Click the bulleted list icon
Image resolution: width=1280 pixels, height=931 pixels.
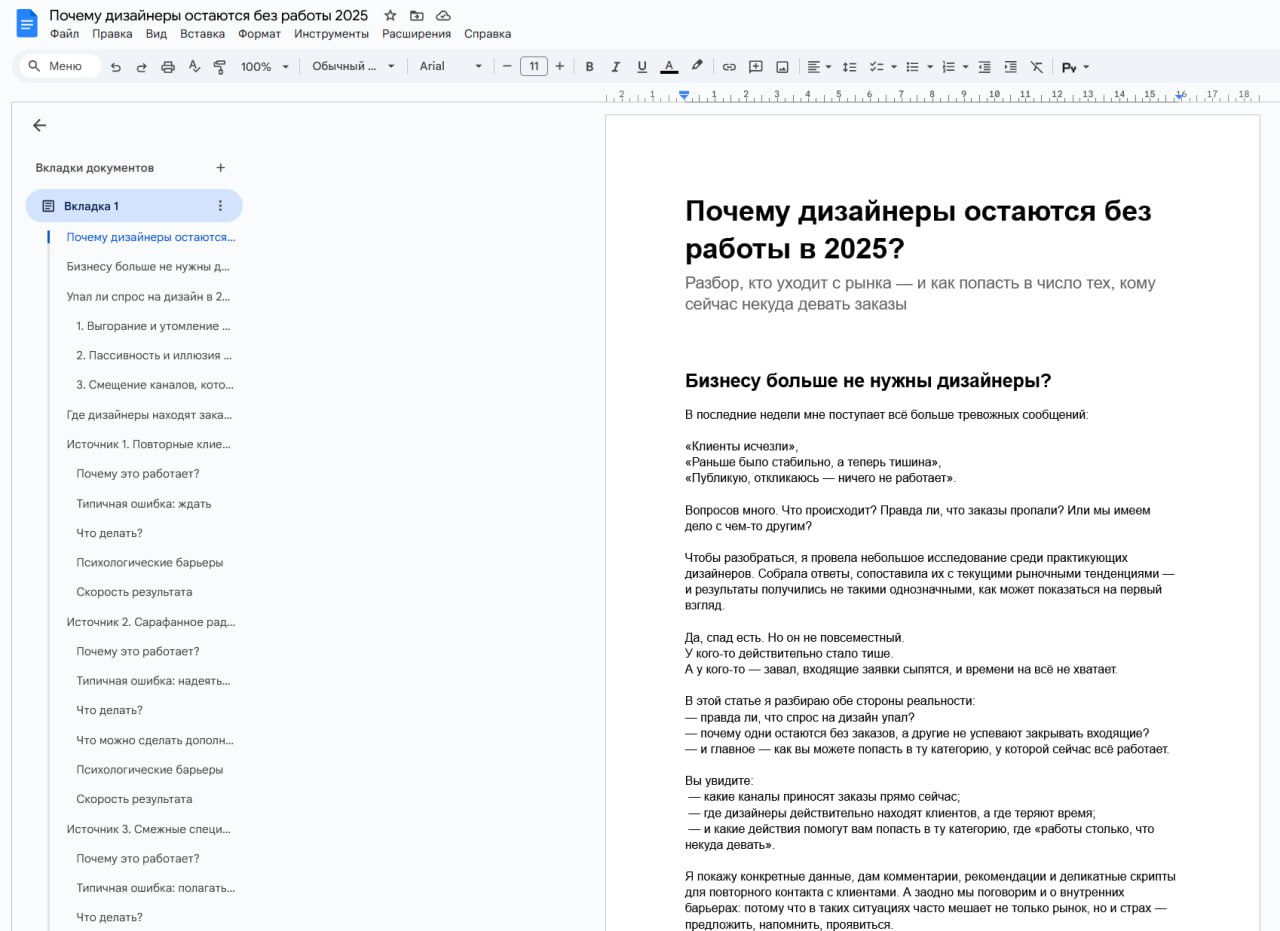coord(912,67)
